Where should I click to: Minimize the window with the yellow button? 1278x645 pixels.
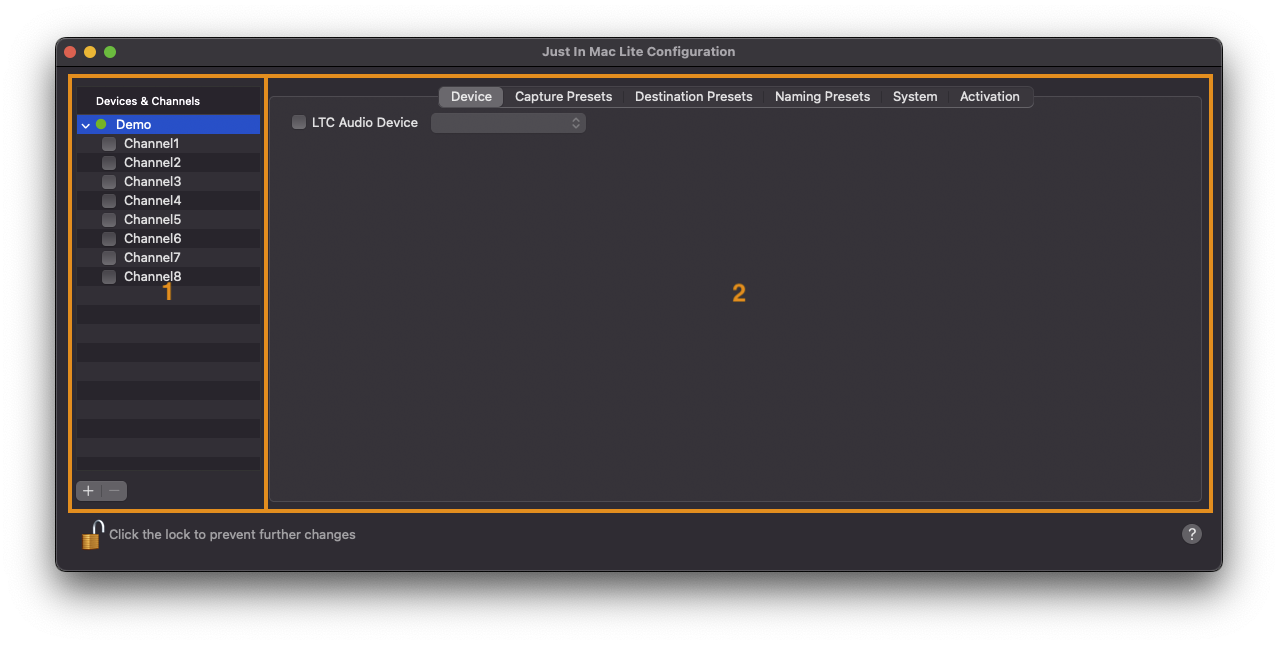pyautogui.click(x=90, y=52)
